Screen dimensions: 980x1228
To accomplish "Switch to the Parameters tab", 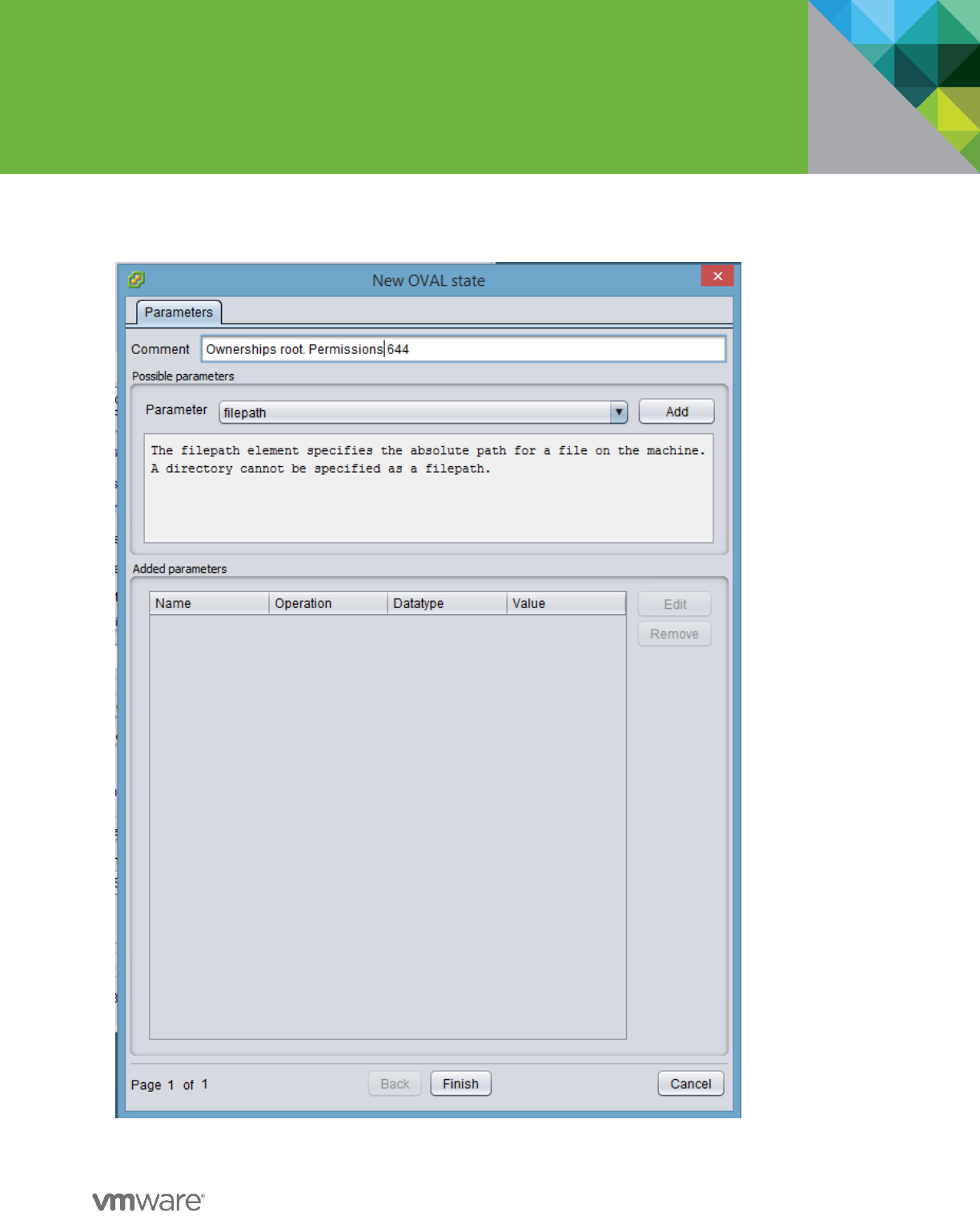I will pyautogui.click(x=179, y=312).
